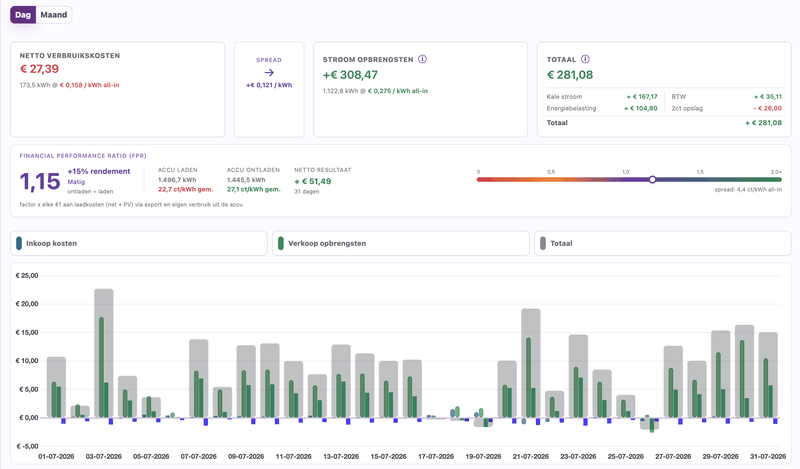Click the + € 51,49 netto resultaat value
The height and width of the screenshot is (469, 800).
click(x=313, y=181)
